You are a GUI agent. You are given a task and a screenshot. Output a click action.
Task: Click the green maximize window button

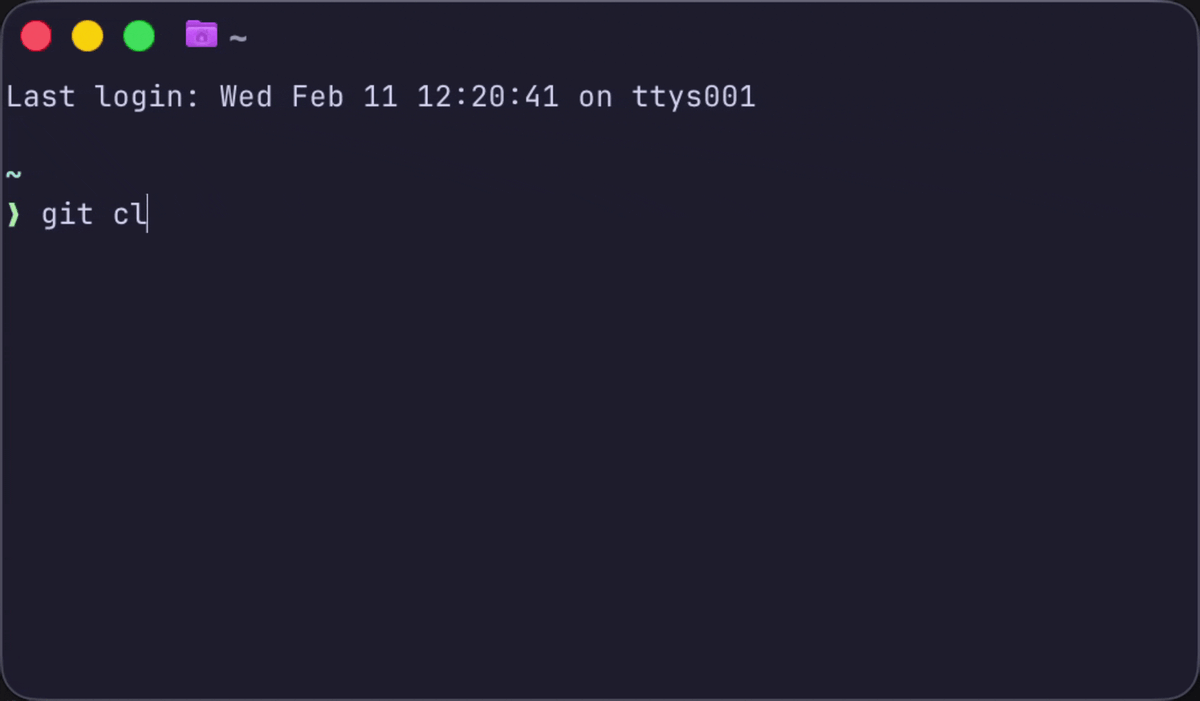pyautogui.click(x=139, y=37)
